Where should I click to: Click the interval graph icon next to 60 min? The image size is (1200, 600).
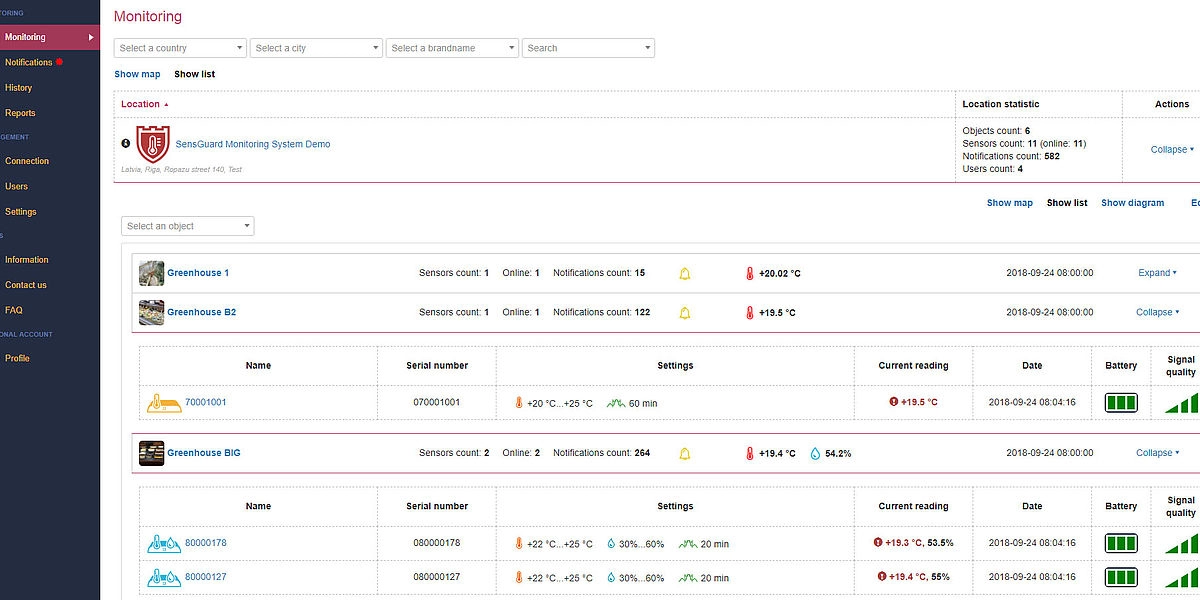(x=615, y=403)
